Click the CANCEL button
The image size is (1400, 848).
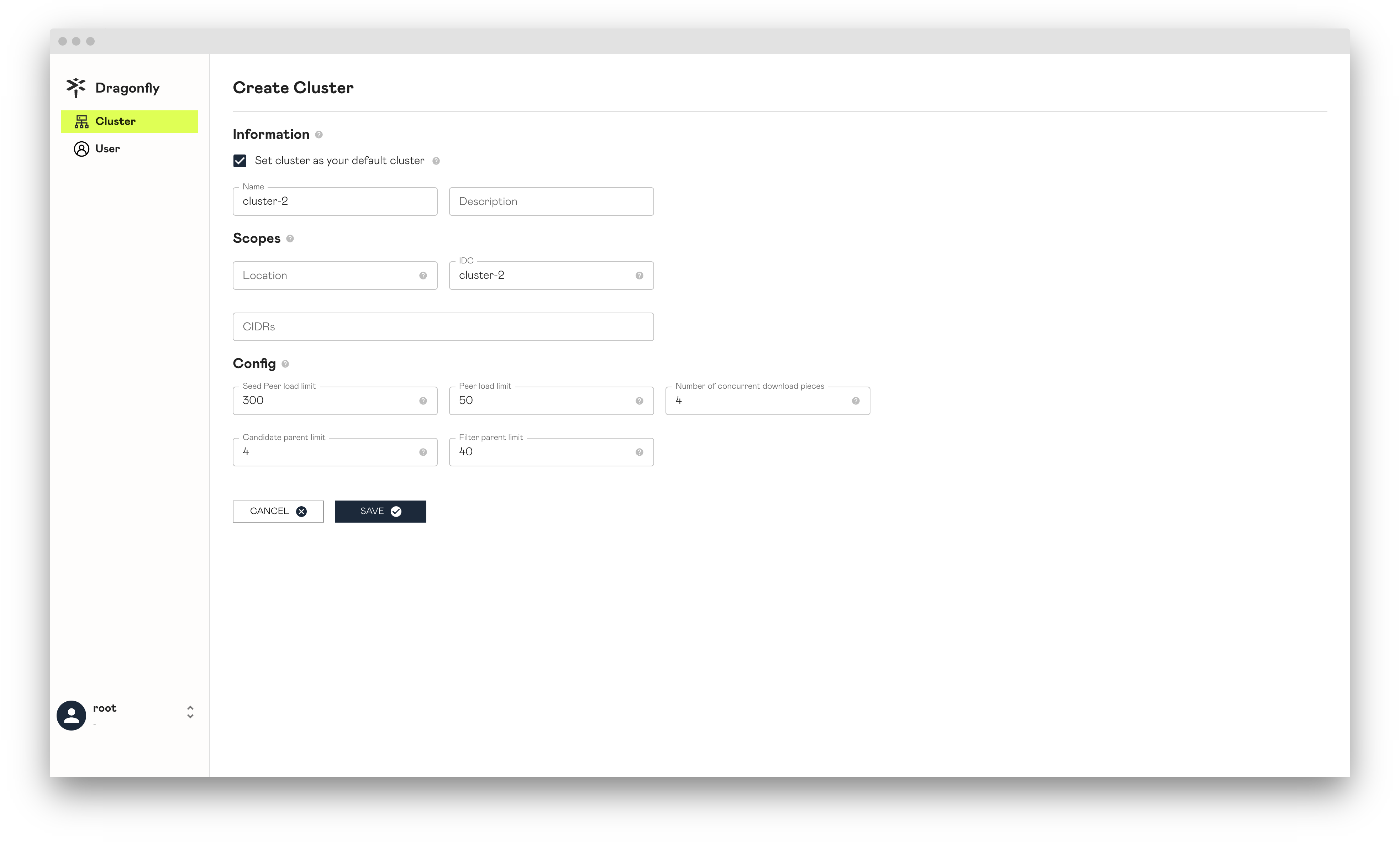278,512
